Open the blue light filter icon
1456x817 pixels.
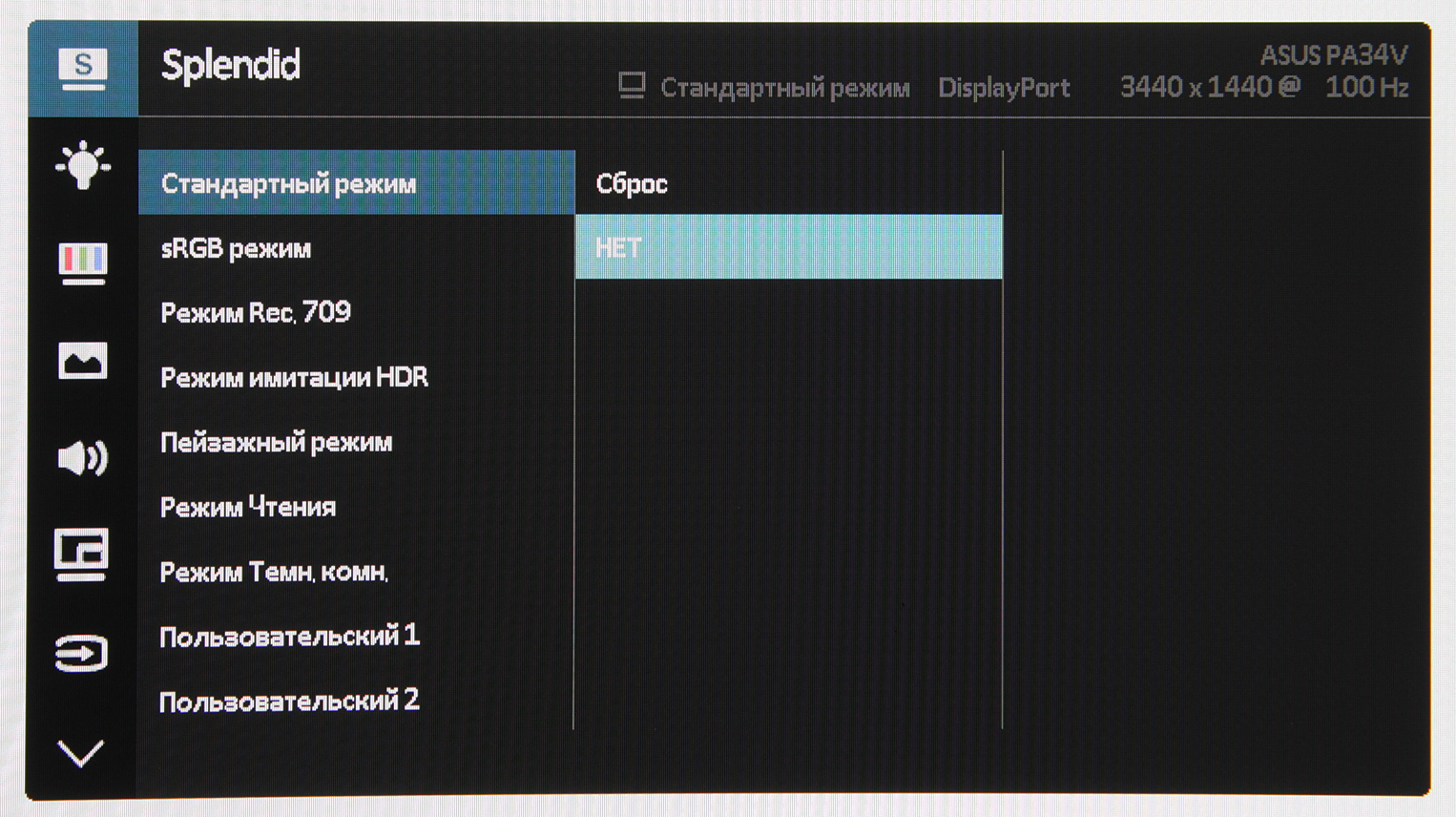(83, 166)
